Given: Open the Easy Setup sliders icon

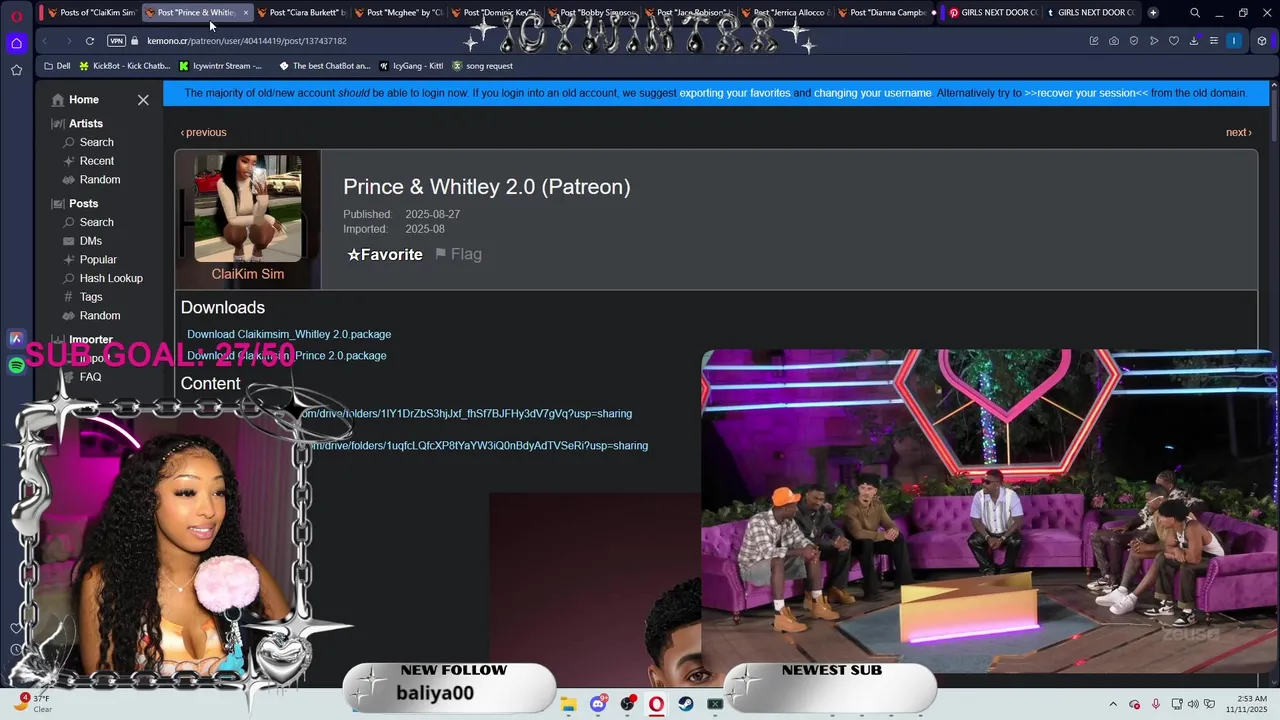Looking at the screenshot, I should [1214, 41].
